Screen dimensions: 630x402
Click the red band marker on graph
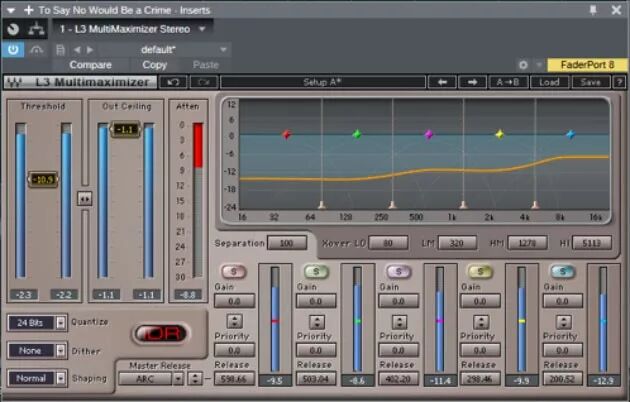click(x=286, y=135)
